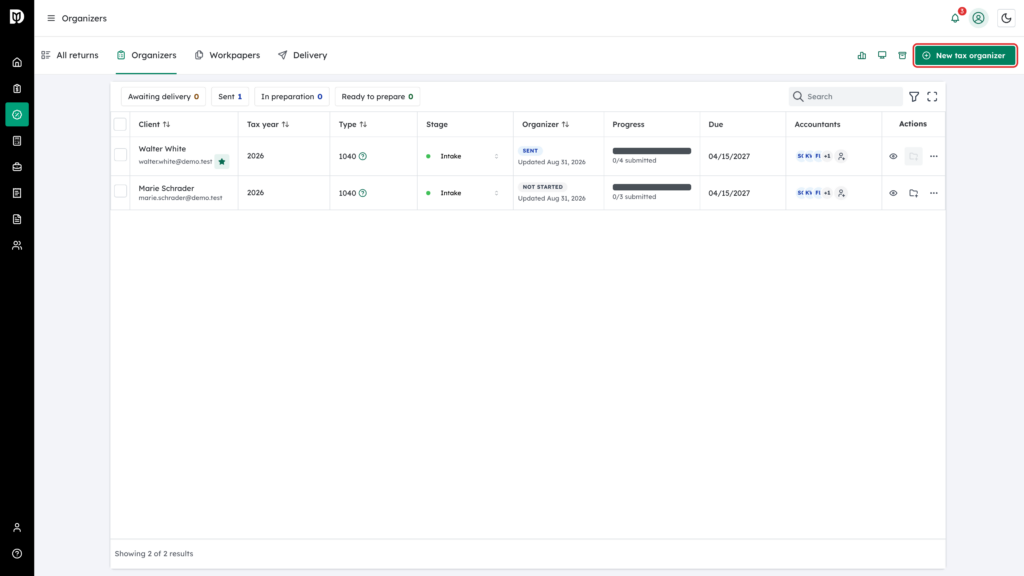Image resolution: width=1024 pixels, height=576 pixels.
Task: Check the Walter White row checkbox
Action: click(x=120, y=155)
